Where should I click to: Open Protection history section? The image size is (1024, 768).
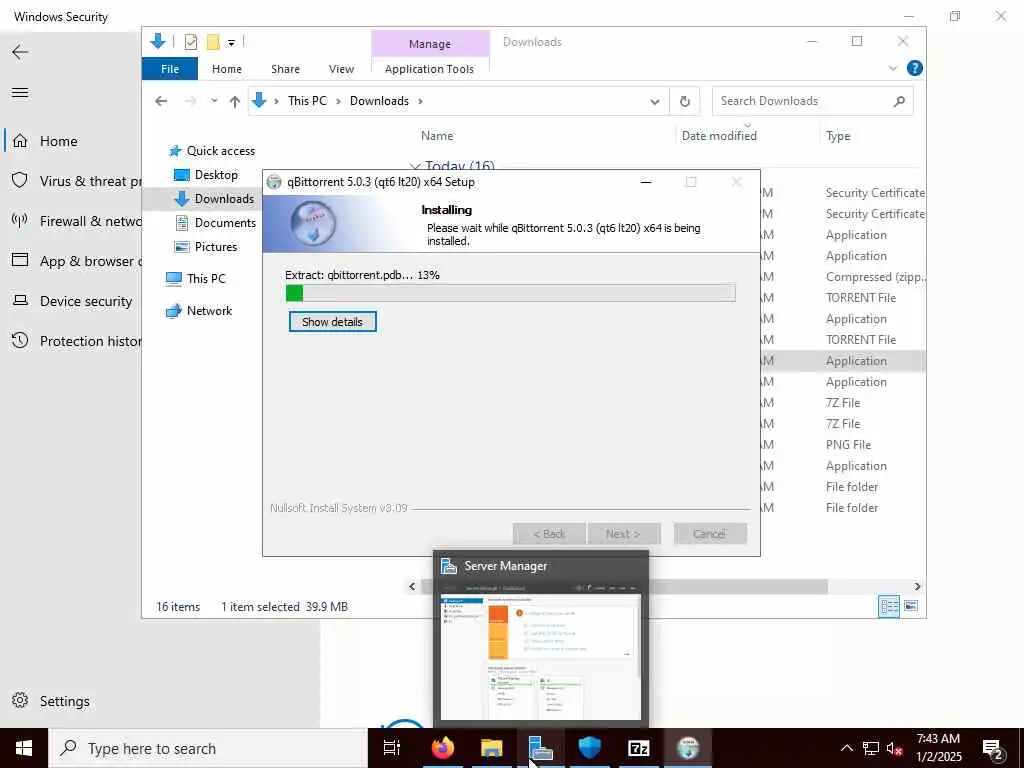(76, 341)
